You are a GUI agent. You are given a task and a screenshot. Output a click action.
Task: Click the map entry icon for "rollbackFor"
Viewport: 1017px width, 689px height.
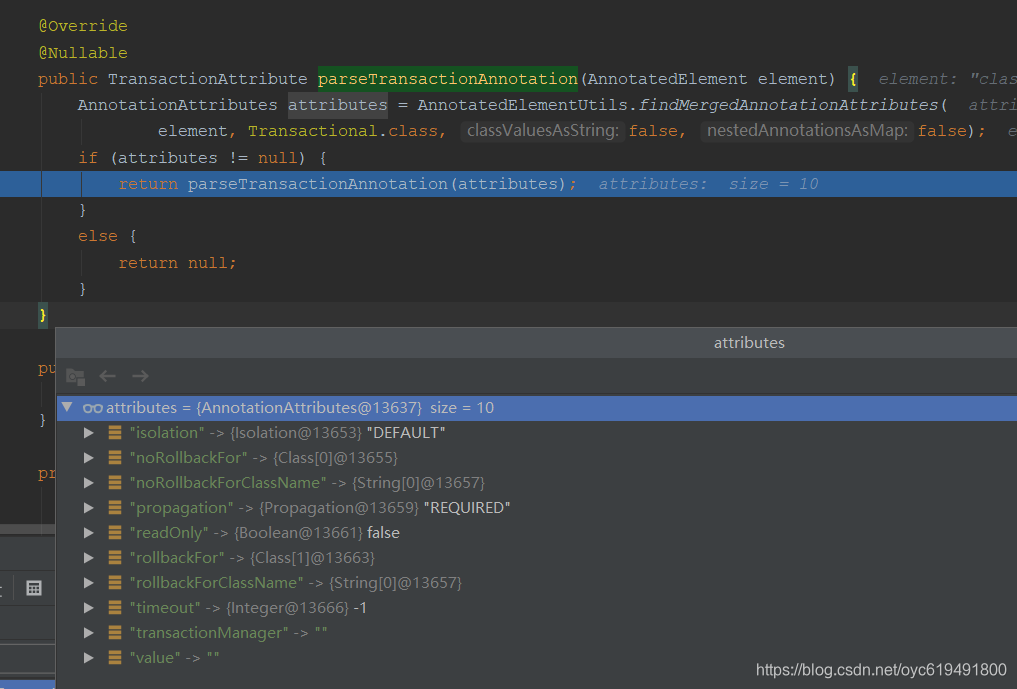[115, 558]
